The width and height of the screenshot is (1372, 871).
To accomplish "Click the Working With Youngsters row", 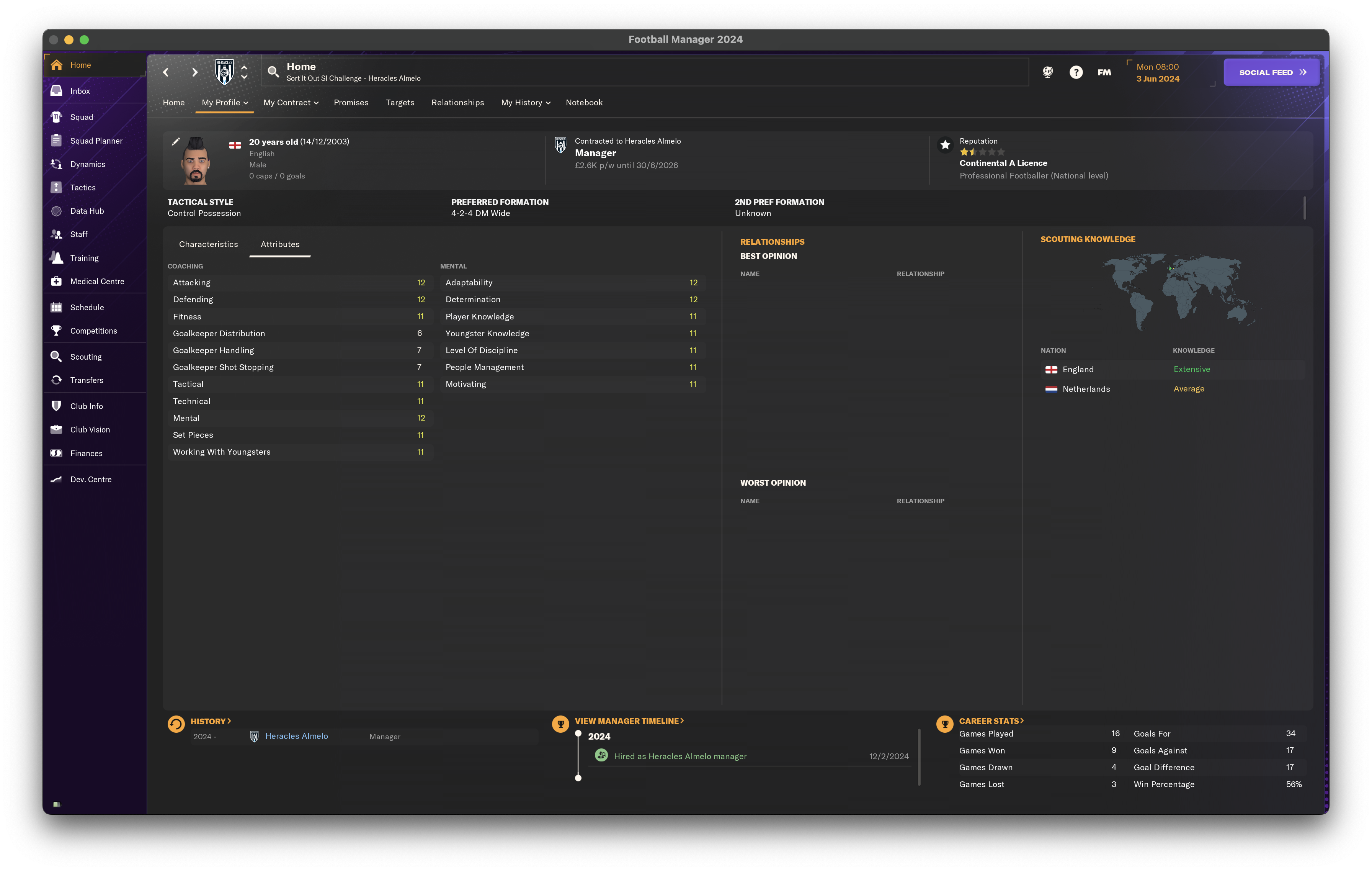I will (x=300, y=452).
